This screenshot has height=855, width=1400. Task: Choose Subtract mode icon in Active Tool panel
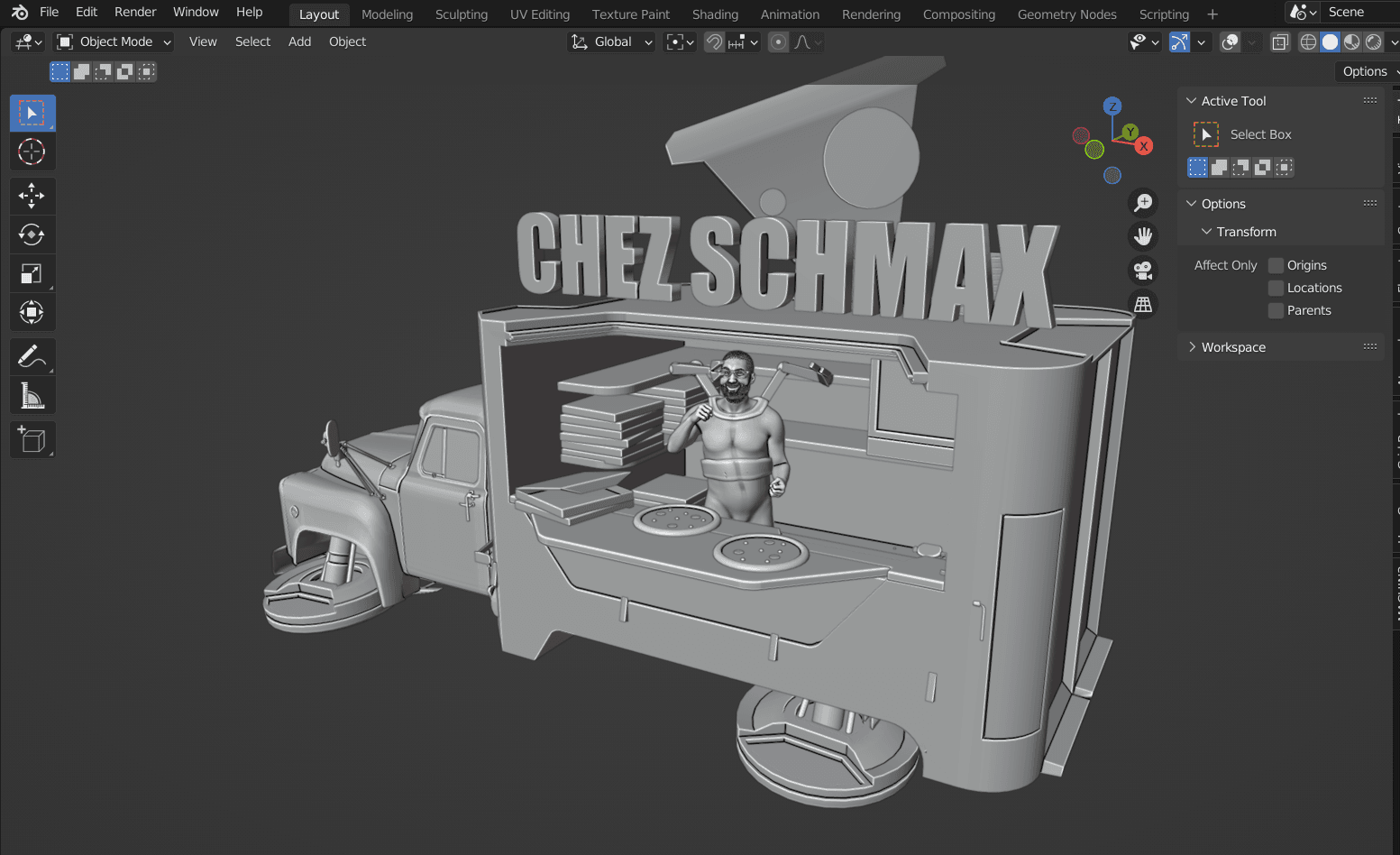[1241, 167]
